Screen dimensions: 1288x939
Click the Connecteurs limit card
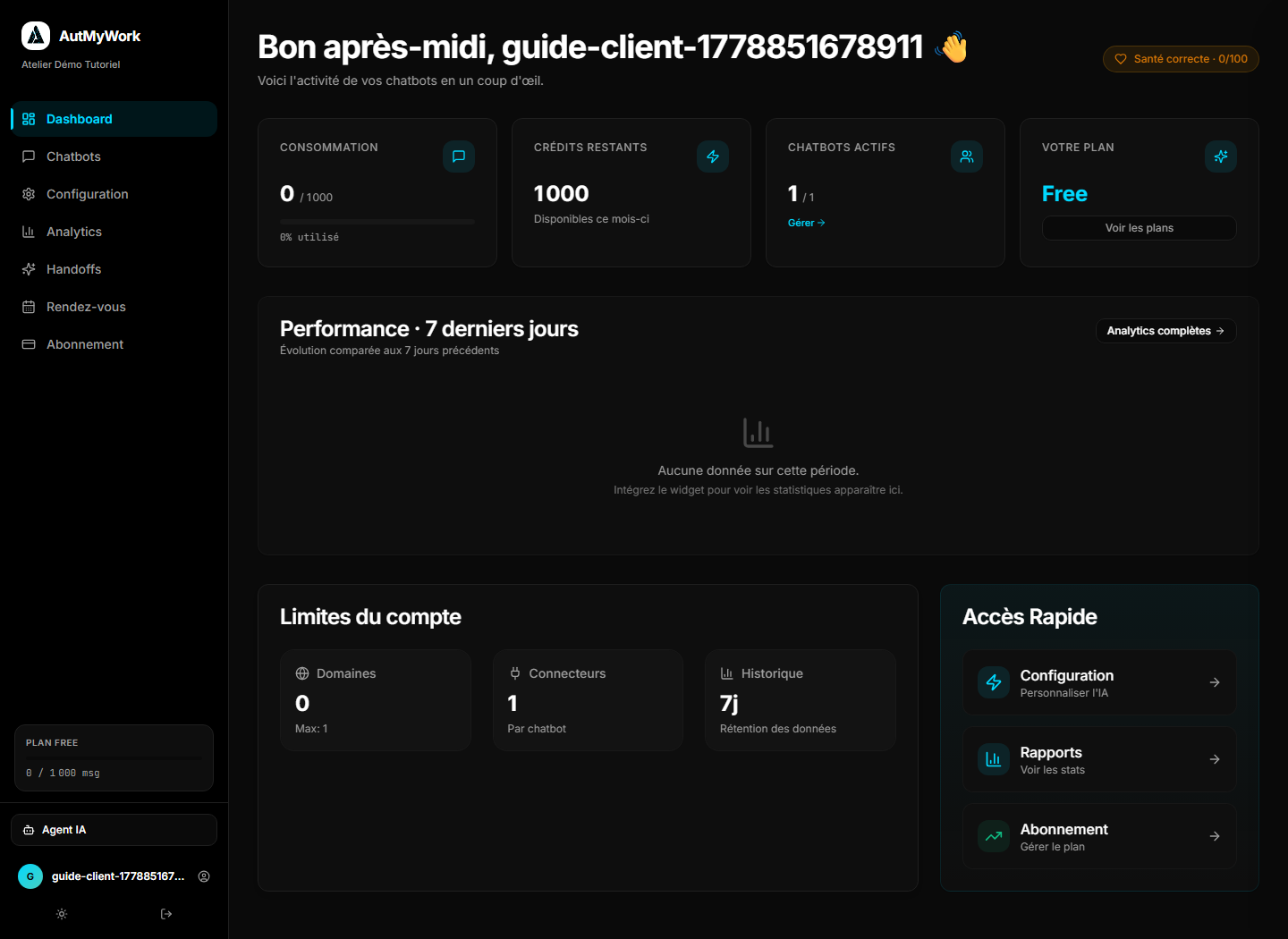[588, 700]
